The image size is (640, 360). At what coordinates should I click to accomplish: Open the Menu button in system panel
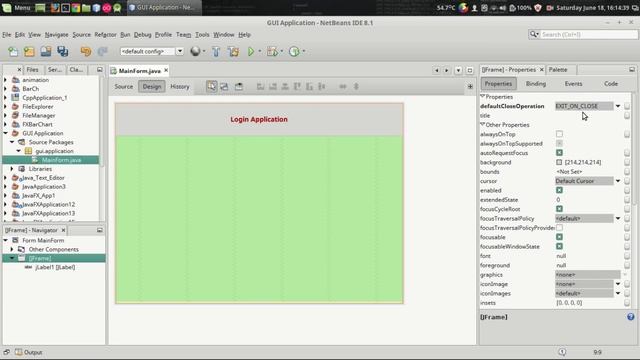coord(16,7)
